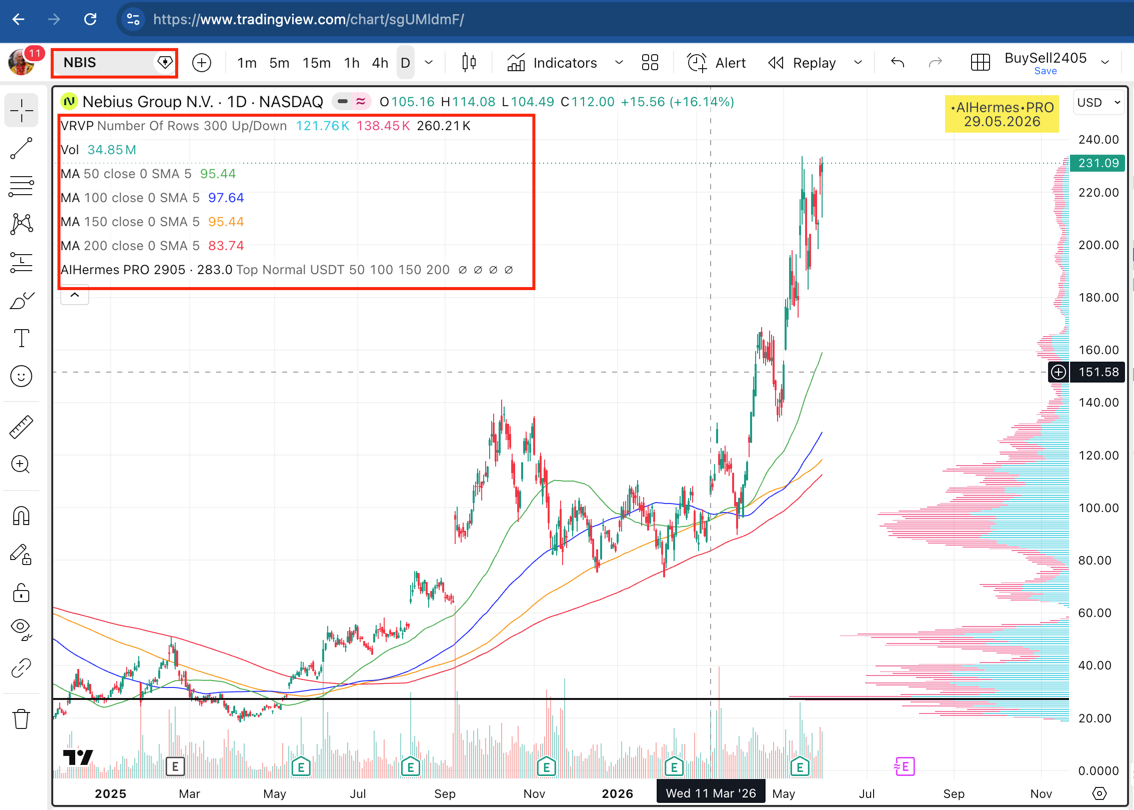
Task: Open the indicator templates grid icon
Action: click(x=650, y=63)
